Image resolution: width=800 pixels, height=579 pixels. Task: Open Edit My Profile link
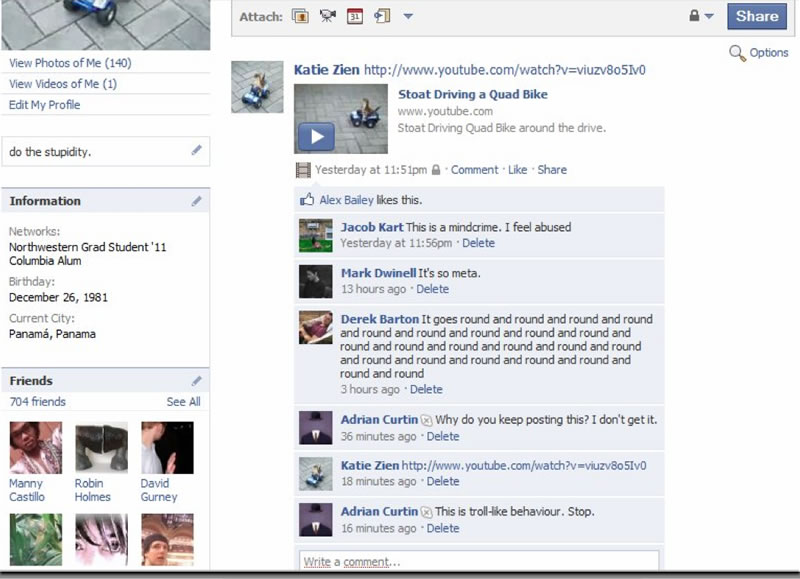[x=44, y=105]
